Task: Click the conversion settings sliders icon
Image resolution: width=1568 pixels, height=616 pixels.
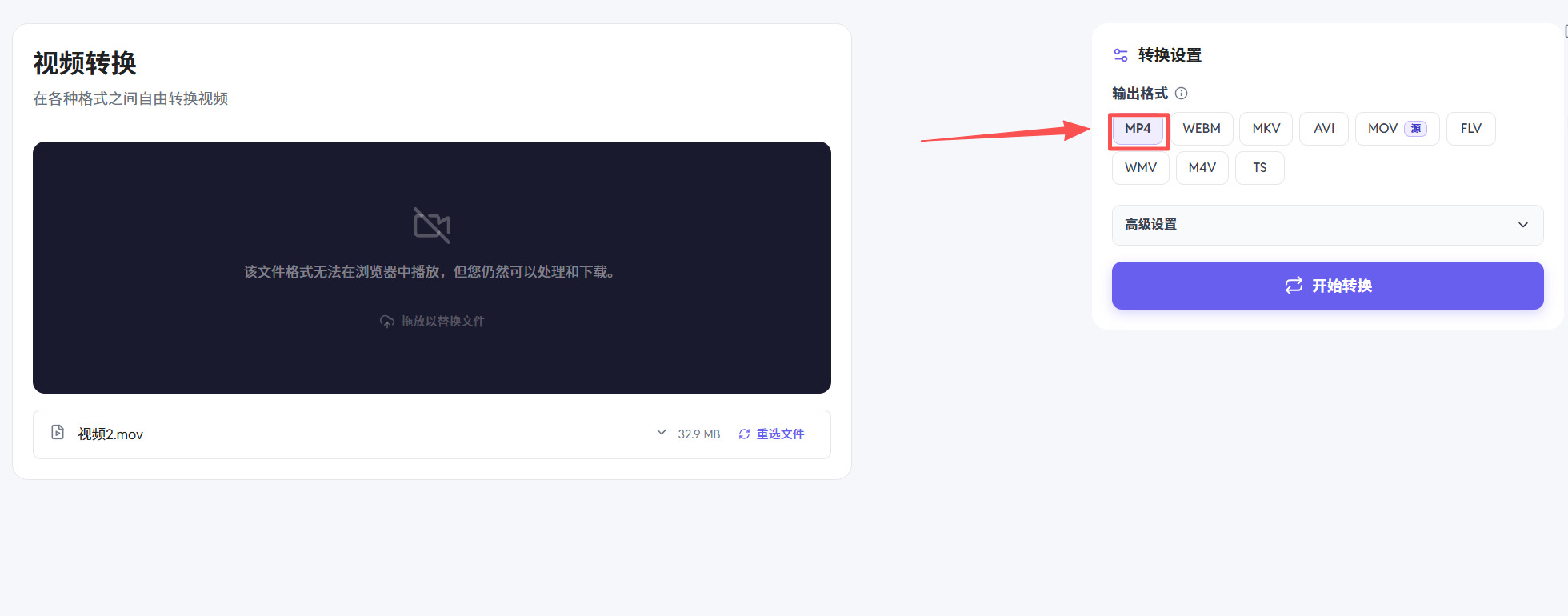Action: coord(1121,55)
